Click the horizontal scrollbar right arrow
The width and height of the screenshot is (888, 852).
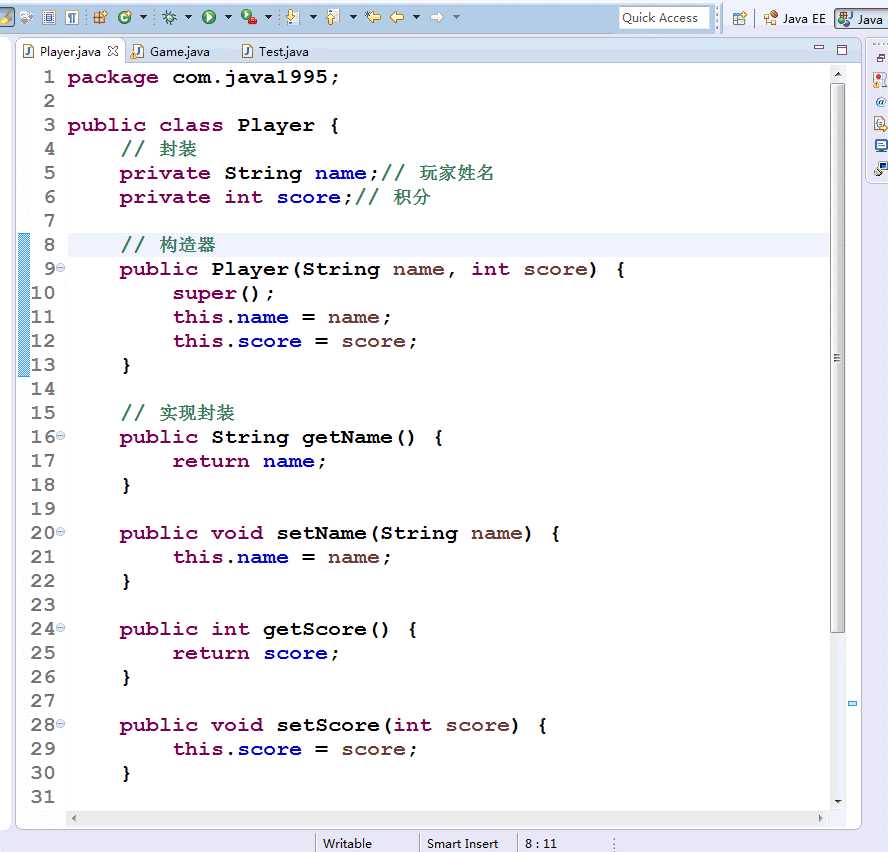click(820, 817)
